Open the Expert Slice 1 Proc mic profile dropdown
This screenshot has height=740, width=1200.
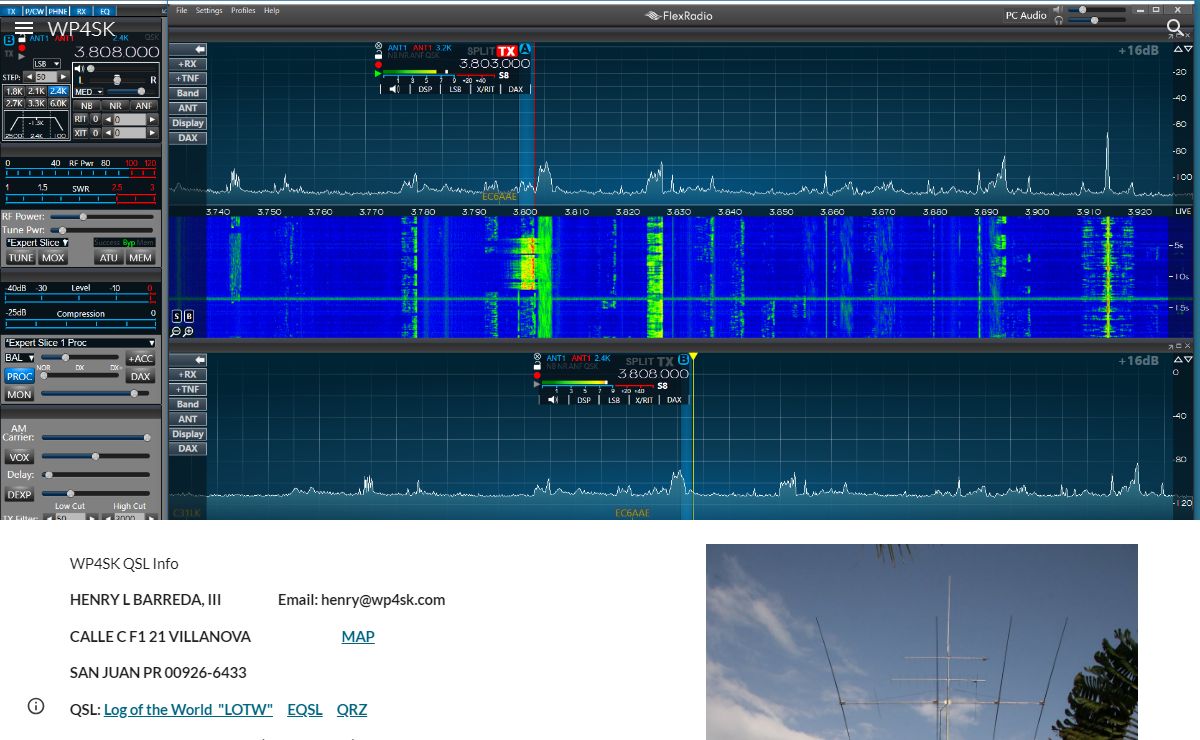point(80,343)
